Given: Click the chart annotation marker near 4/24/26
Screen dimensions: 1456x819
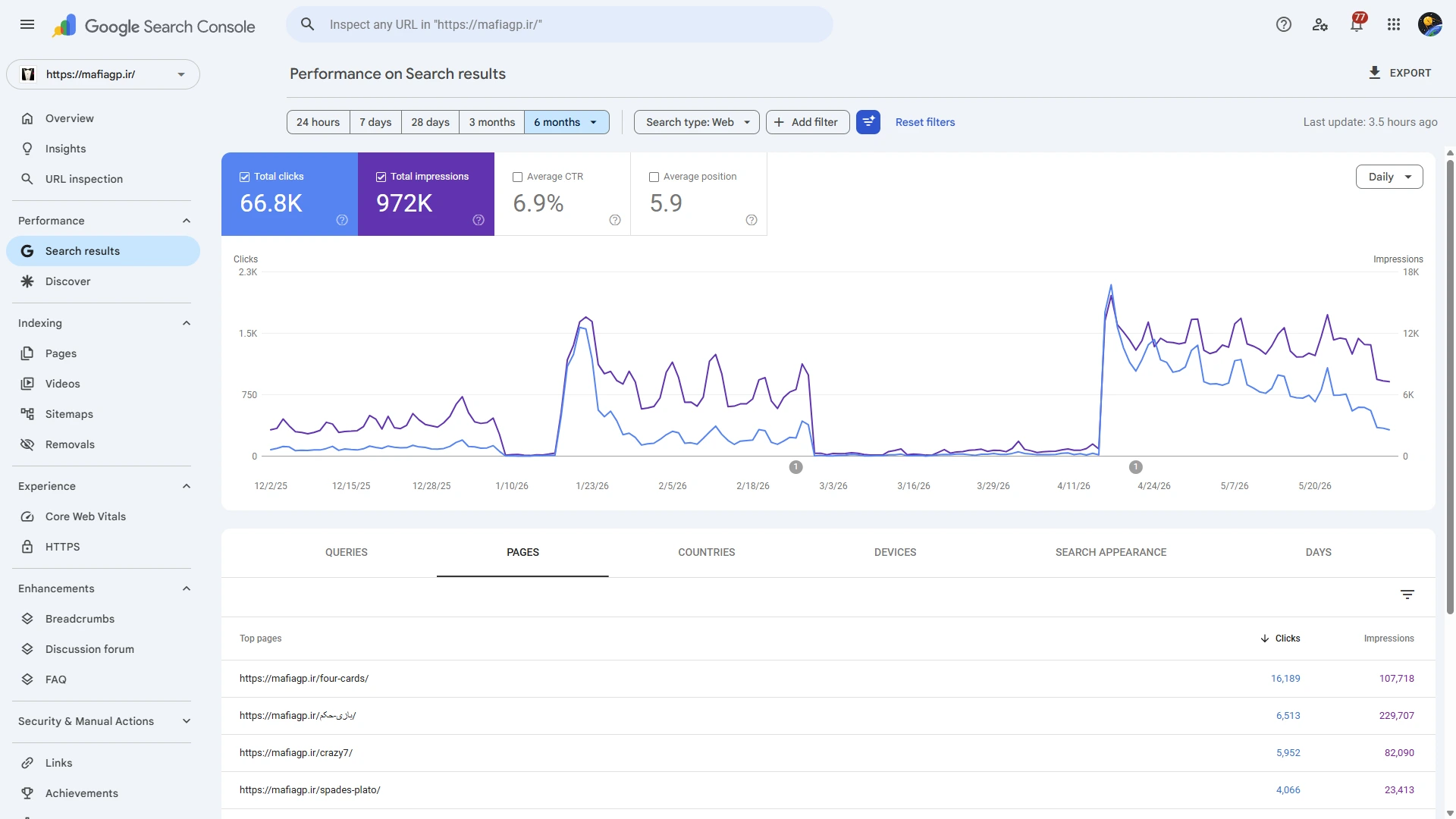Looking at the screenshot, I should click(1136, 467).
